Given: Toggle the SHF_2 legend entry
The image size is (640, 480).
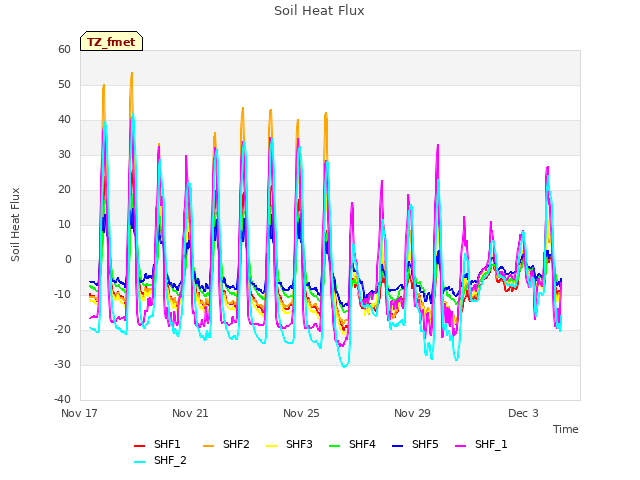Looking at the screenshot, I should point(160,461).
